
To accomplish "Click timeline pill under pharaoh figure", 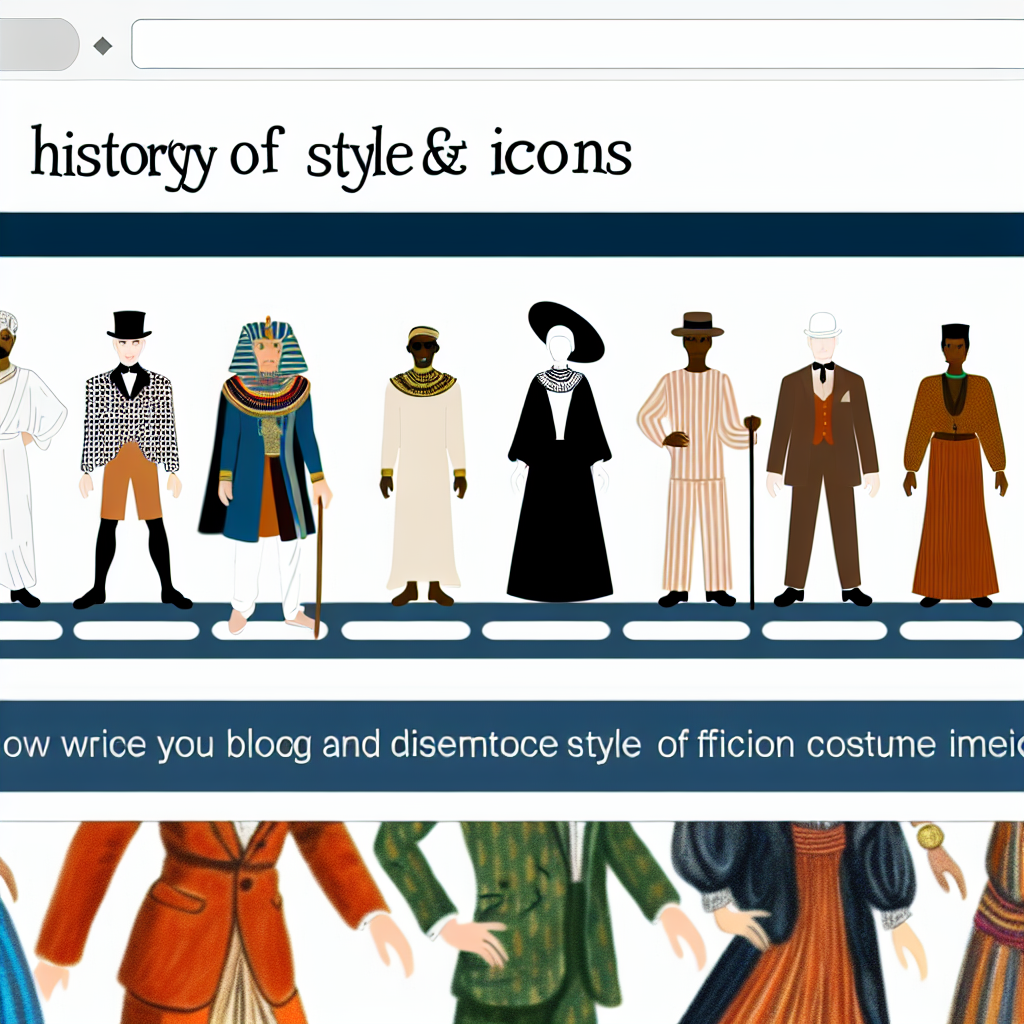I will coord(270,630).
